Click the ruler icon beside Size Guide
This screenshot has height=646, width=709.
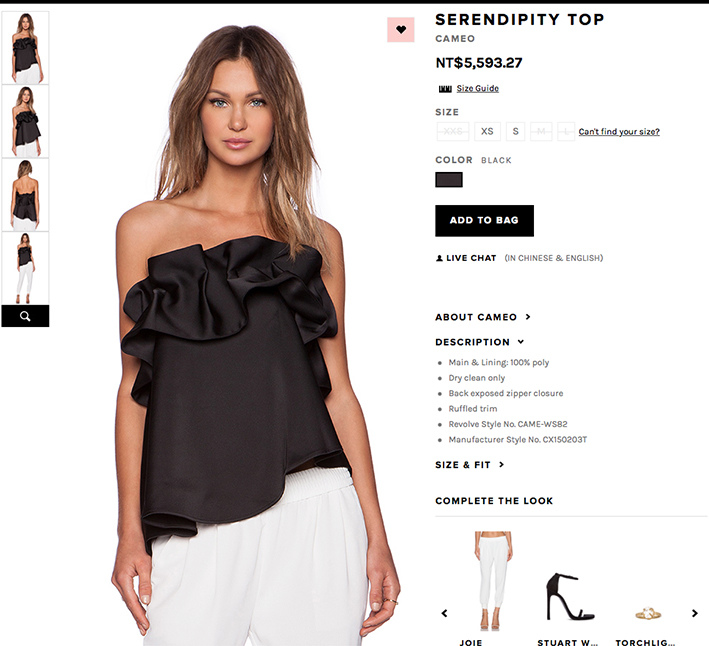click(x=445, y=89)
